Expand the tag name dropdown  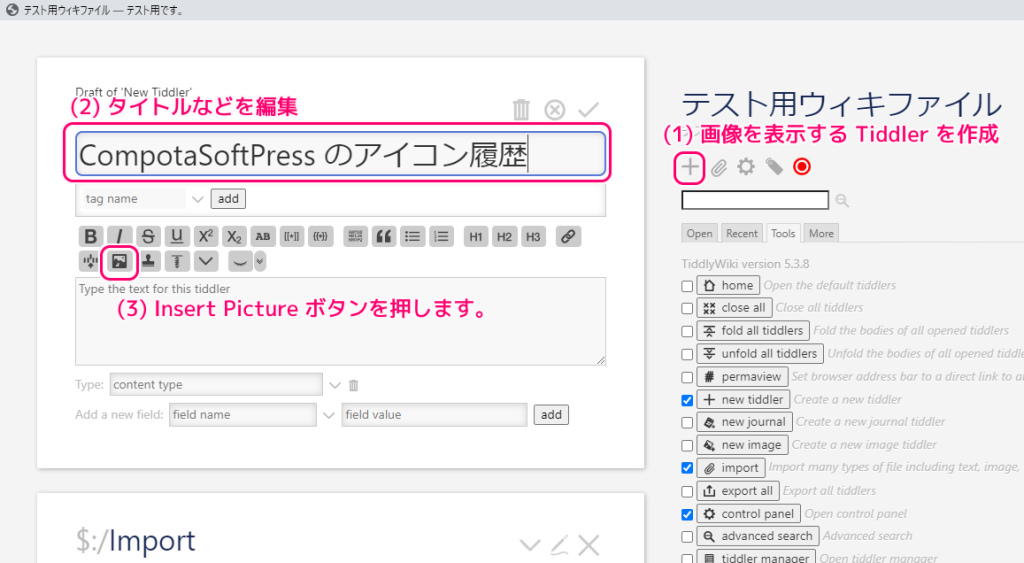coord(198,199)
